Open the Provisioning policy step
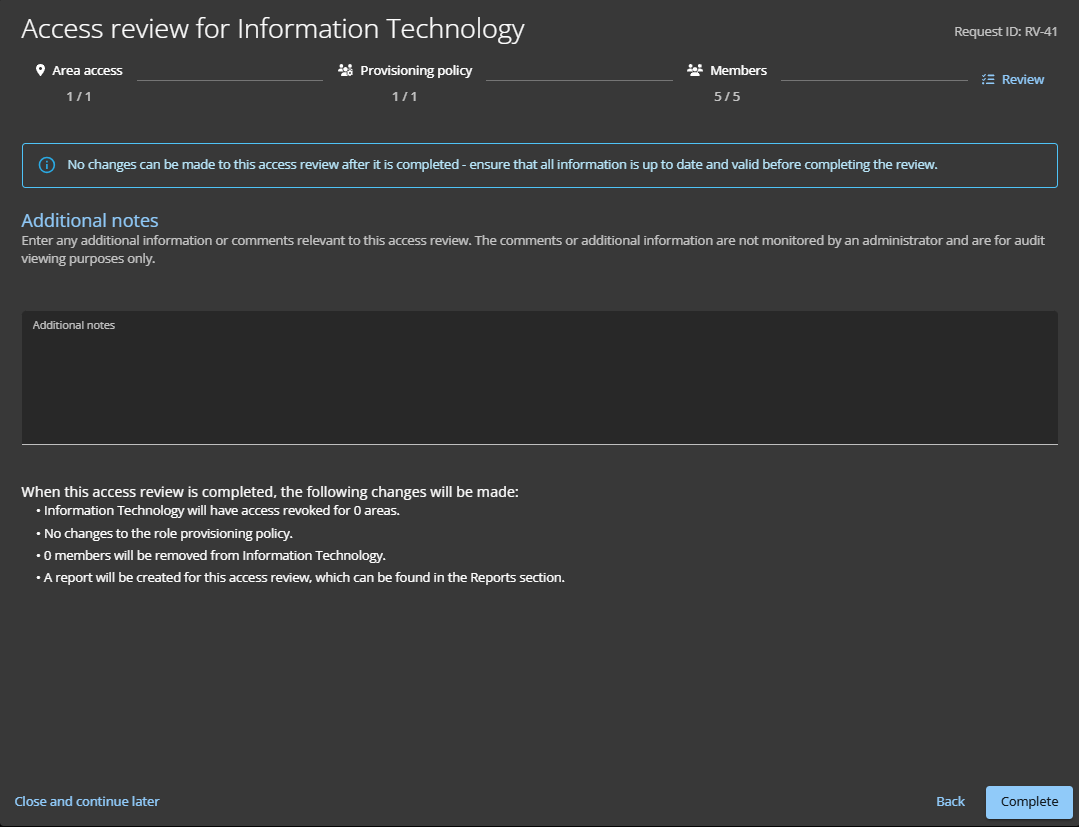The image size is (1079, 827). click(416, 71)
